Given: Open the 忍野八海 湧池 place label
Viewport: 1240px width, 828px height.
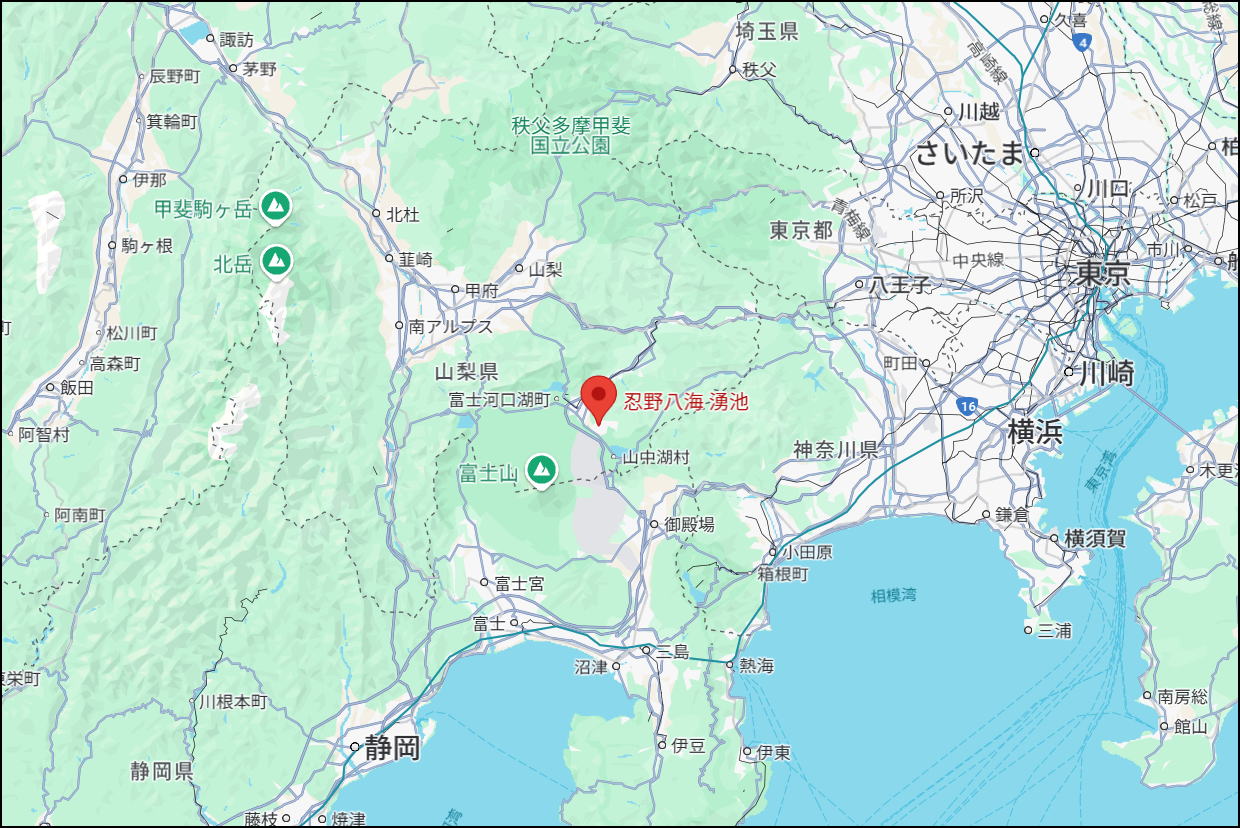Looking at the screenshot, I should (x=686, y=403).
